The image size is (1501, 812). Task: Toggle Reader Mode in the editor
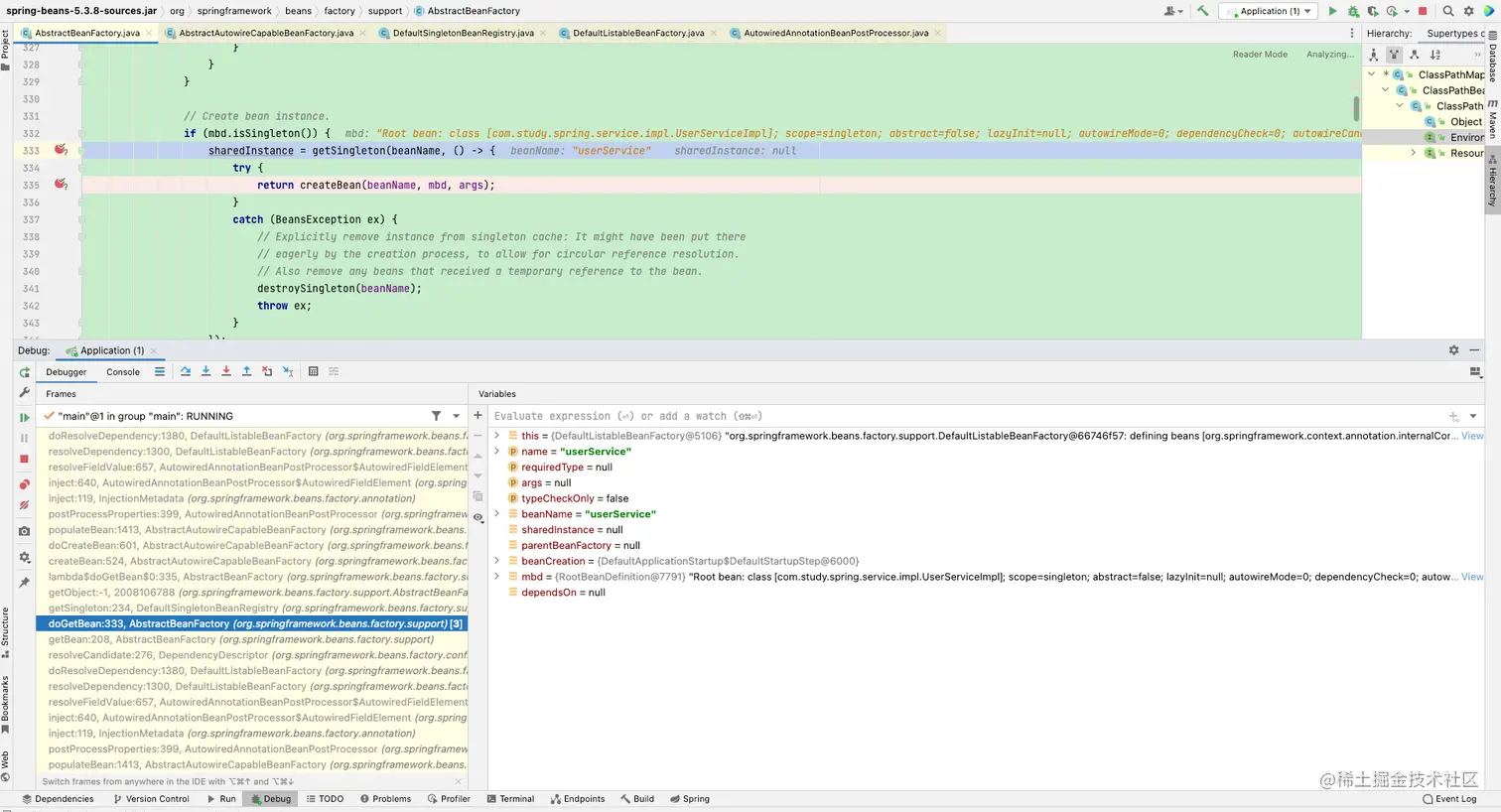point(1260,55)
